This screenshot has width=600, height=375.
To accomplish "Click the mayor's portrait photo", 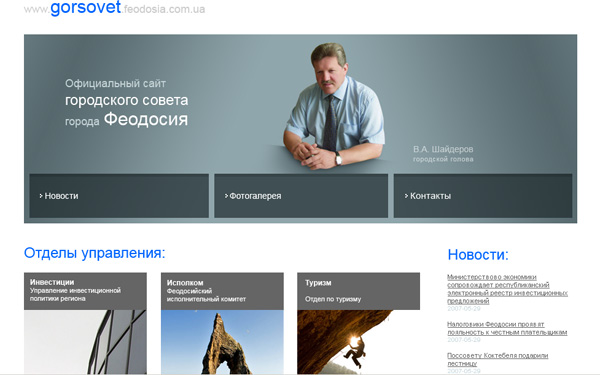I will (334, 106).
